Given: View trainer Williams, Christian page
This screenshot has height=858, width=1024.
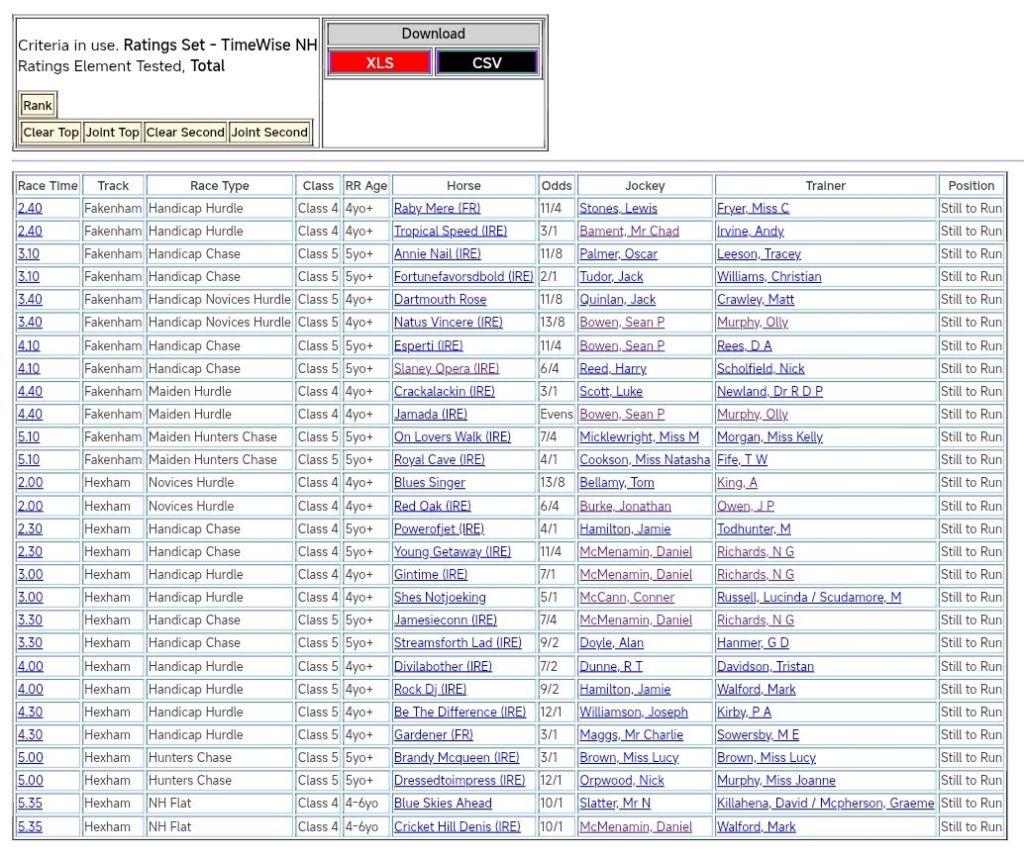Looking at the screenshot, I should point(768,277).
